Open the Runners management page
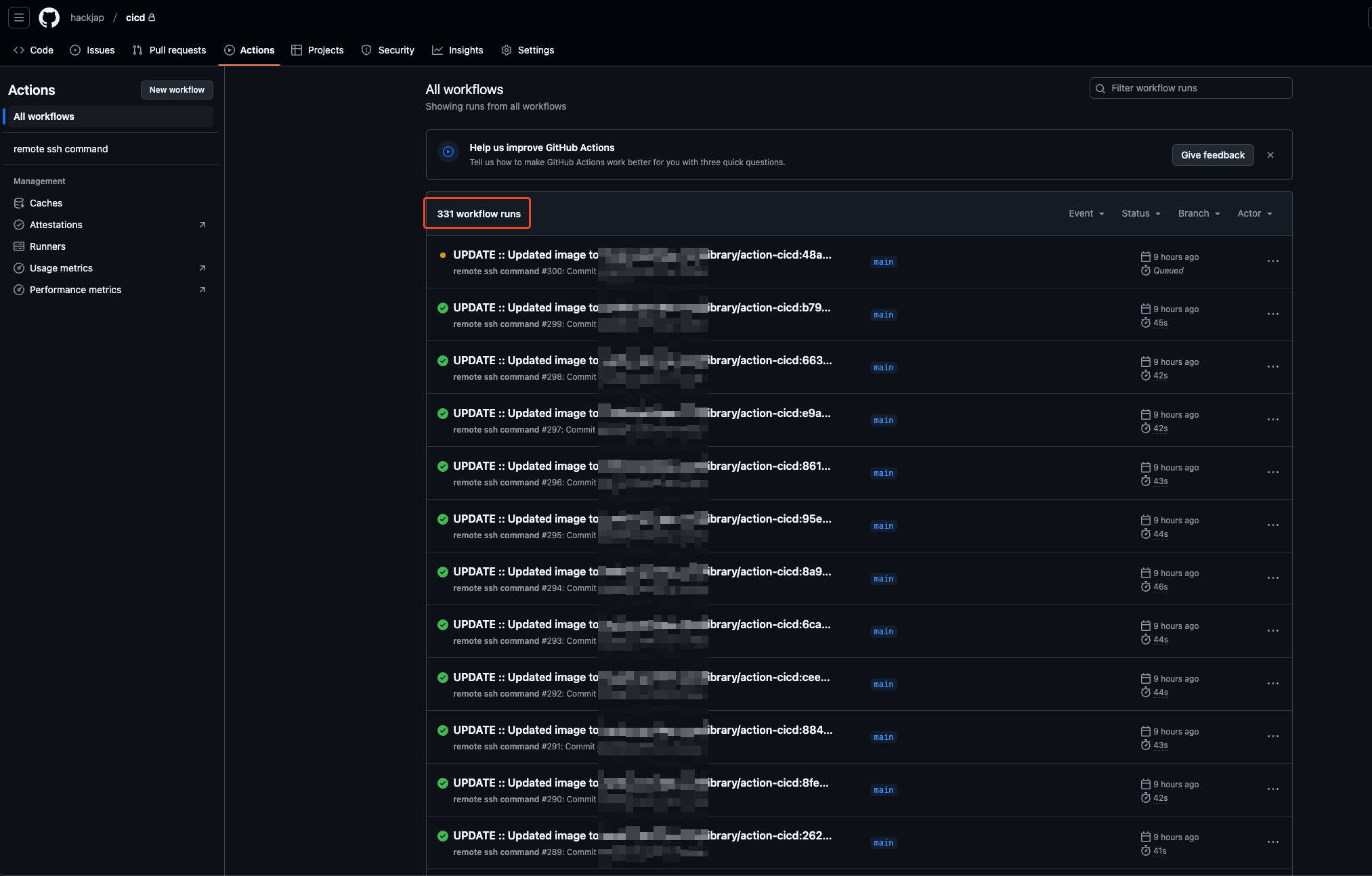The height and width of the screenshot is (876, 1372). (x=47, y=246)
